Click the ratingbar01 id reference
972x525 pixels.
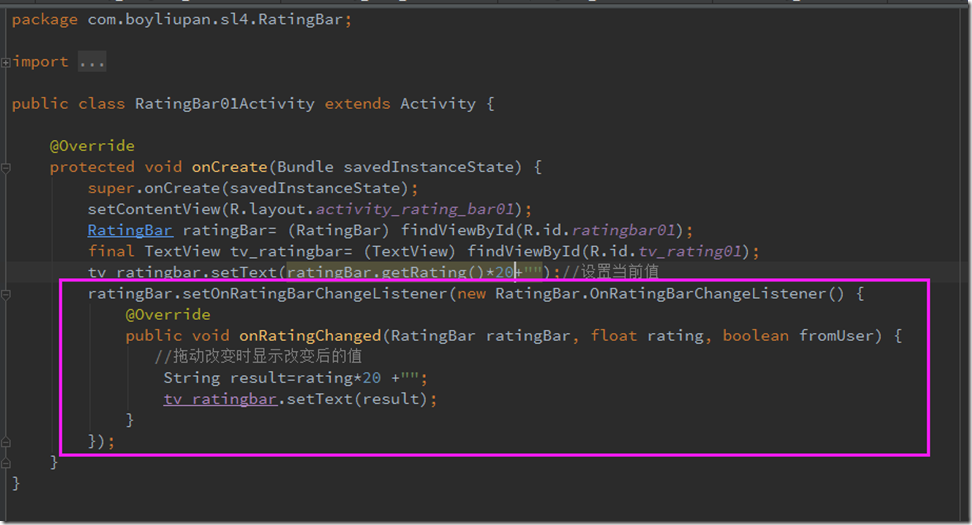pos(623,231)
